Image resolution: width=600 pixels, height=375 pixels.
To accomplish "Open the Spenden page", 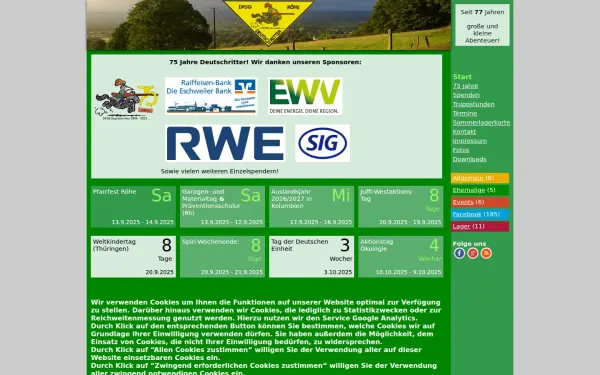I will tap(466, 95).
